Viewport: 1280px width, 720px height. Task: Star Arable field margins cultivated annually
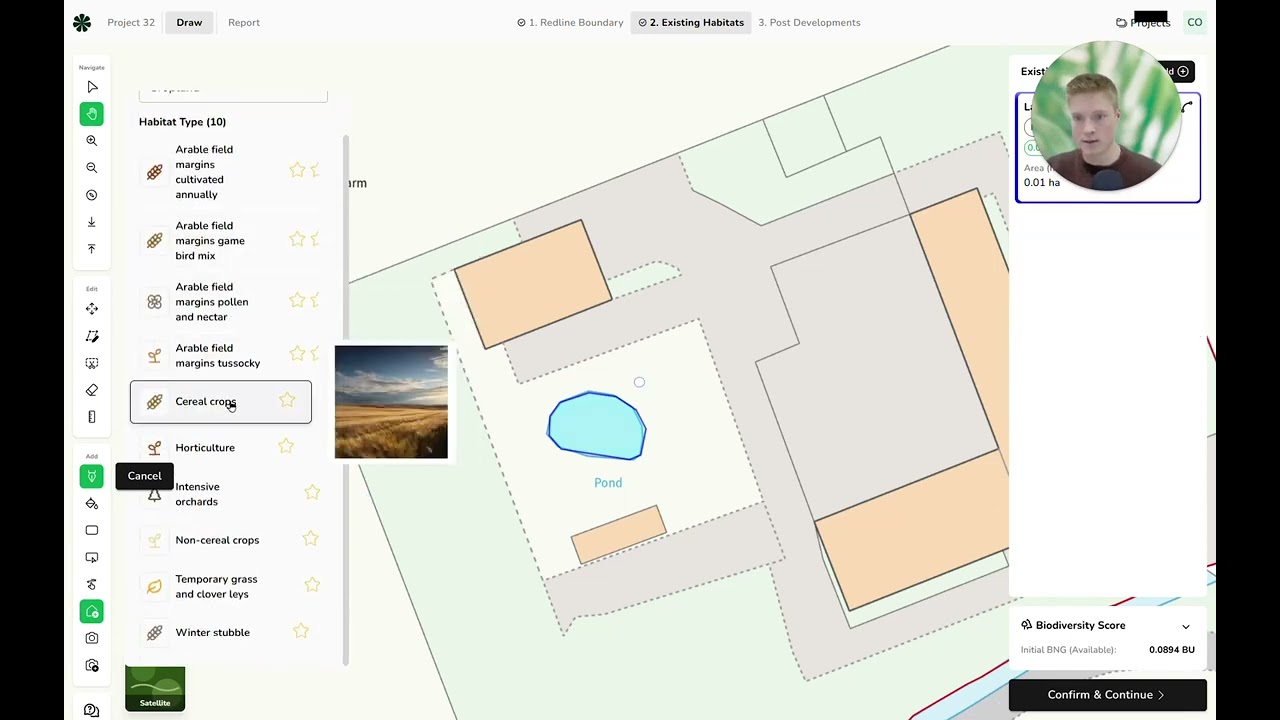297,170
